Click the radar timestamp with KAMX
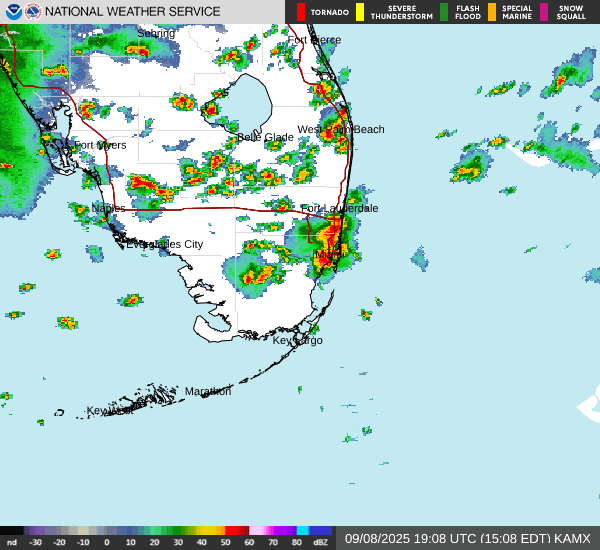The image size is (600, 550). 467,538
